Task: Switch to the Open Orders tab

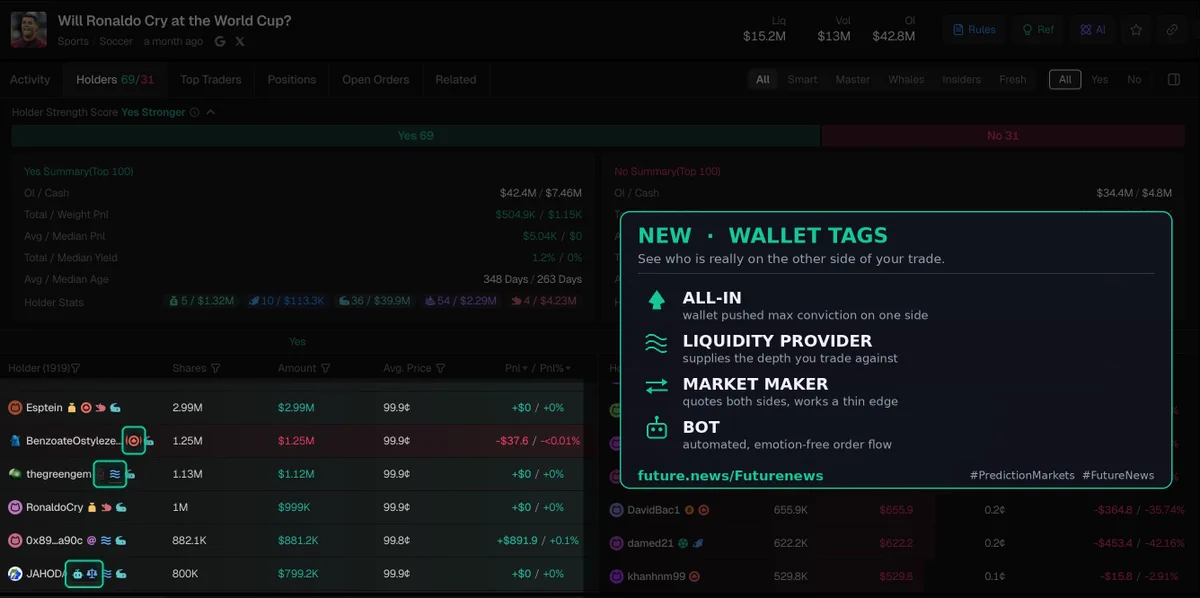Action: click(376, 79)
